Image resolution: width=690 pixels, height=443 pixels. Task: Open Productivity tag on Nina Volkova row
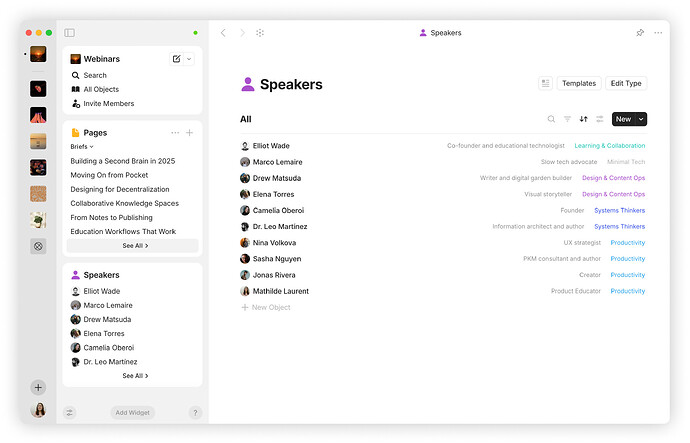628,242
